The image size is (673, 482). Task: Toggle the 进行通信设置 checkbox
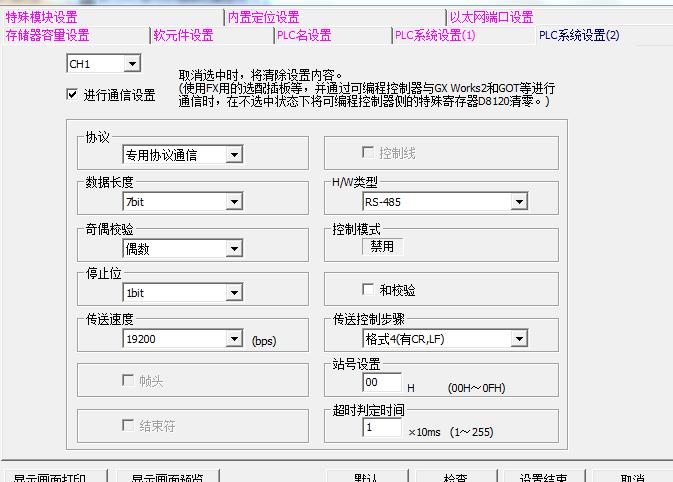tap(72, 95)
